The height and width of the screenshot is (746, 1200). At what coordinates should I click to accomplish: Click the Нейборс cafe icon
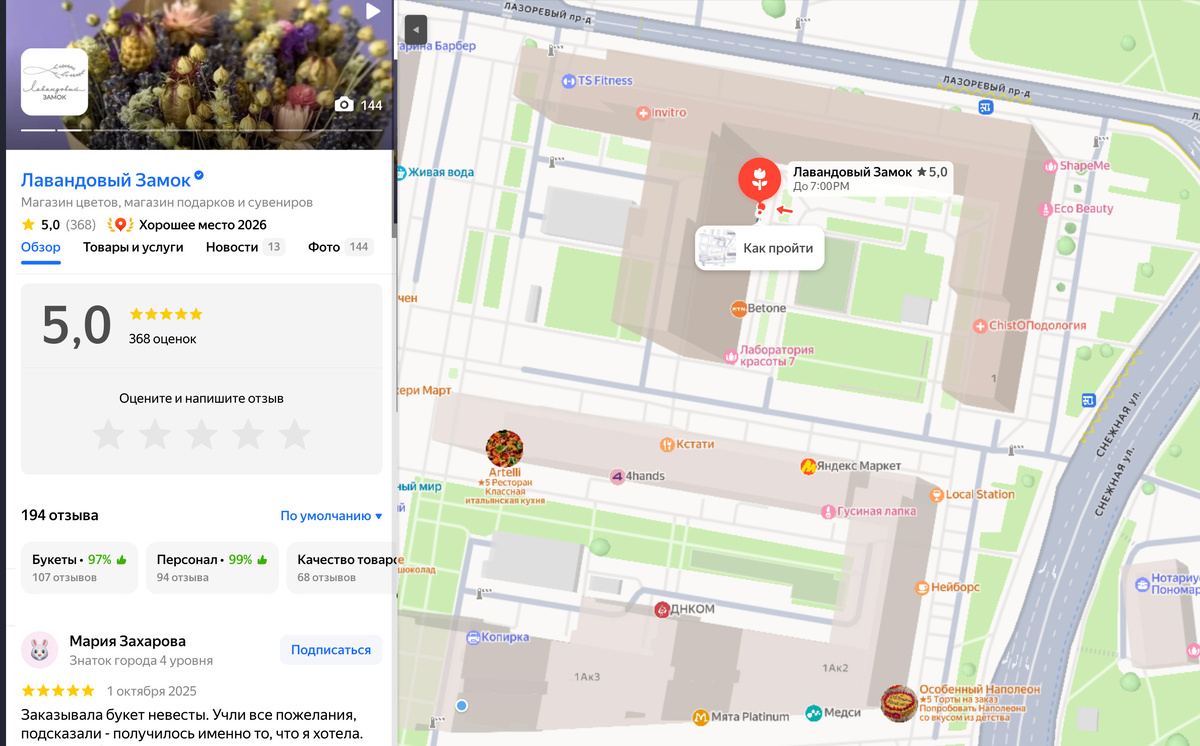click(x=922, y=587)
